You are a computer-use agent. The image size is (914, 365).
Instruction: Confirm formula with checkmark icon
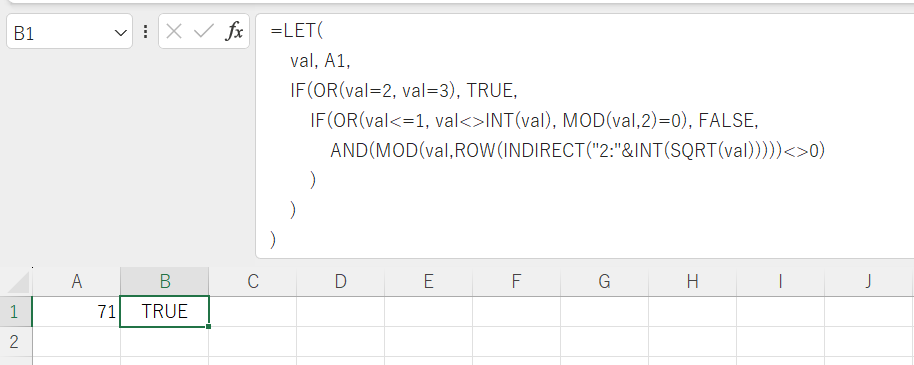(x=203, y=31)
